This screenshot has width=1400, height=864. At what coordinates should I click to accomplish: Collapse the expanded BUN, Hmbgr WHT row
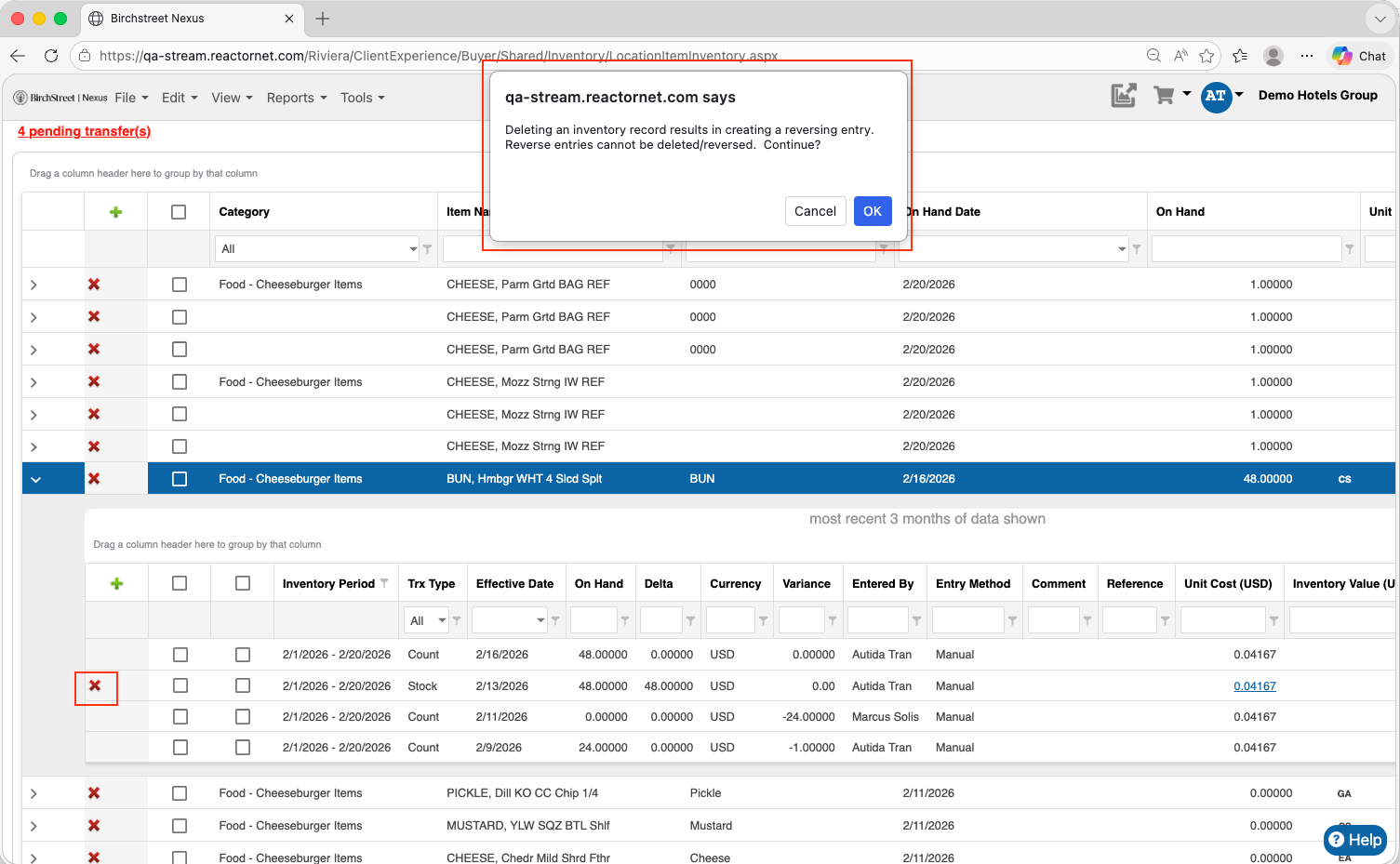(x=35, y=480)
